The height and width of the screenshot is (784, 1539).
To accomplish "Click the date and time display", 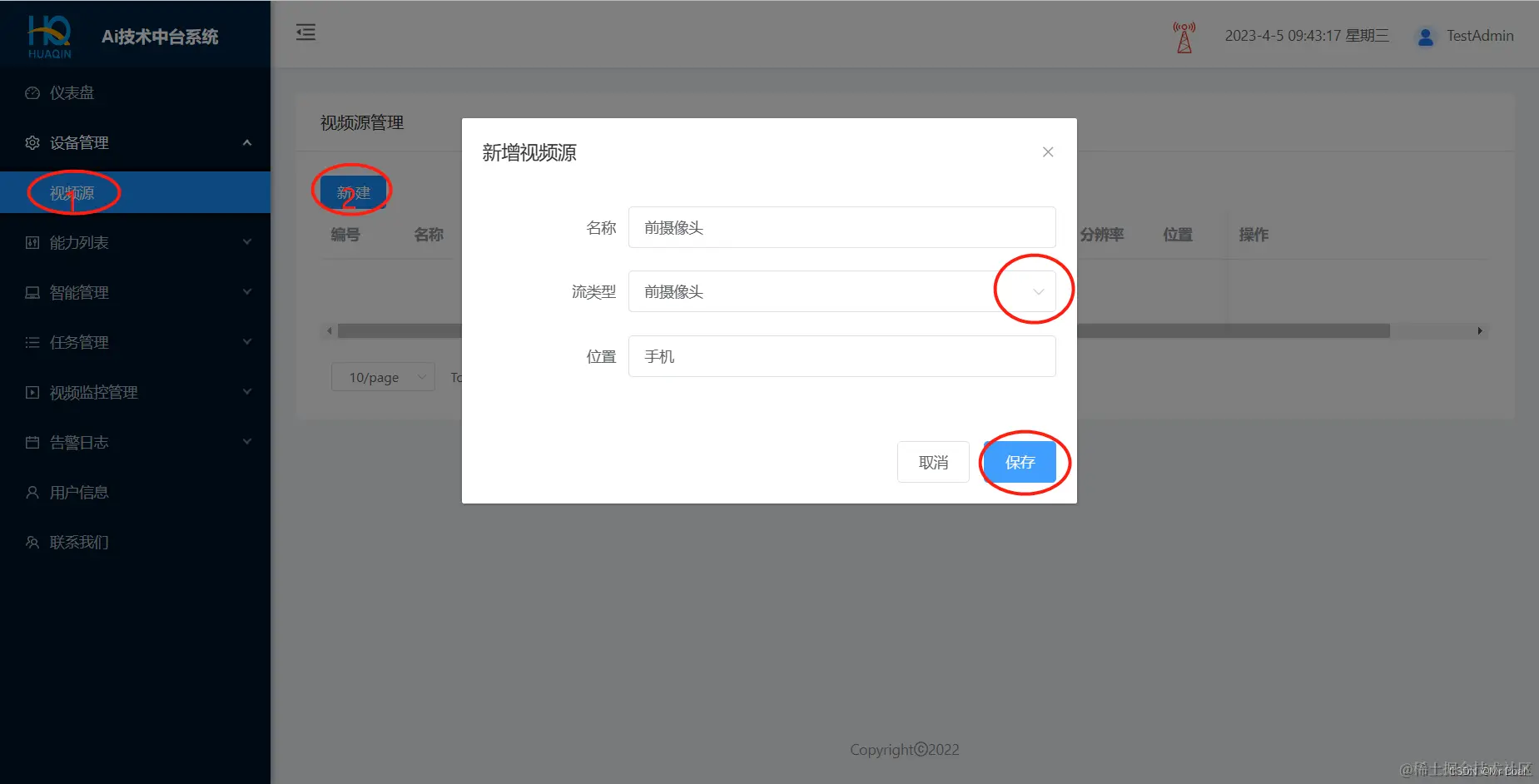I will 1307,36.
